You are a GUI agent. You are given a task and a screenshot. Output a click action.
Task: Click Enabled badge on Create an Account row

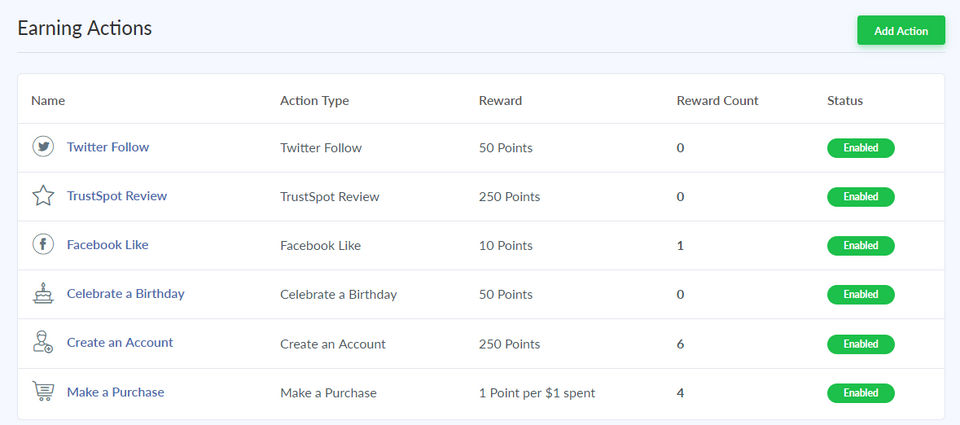click(860, 344)
